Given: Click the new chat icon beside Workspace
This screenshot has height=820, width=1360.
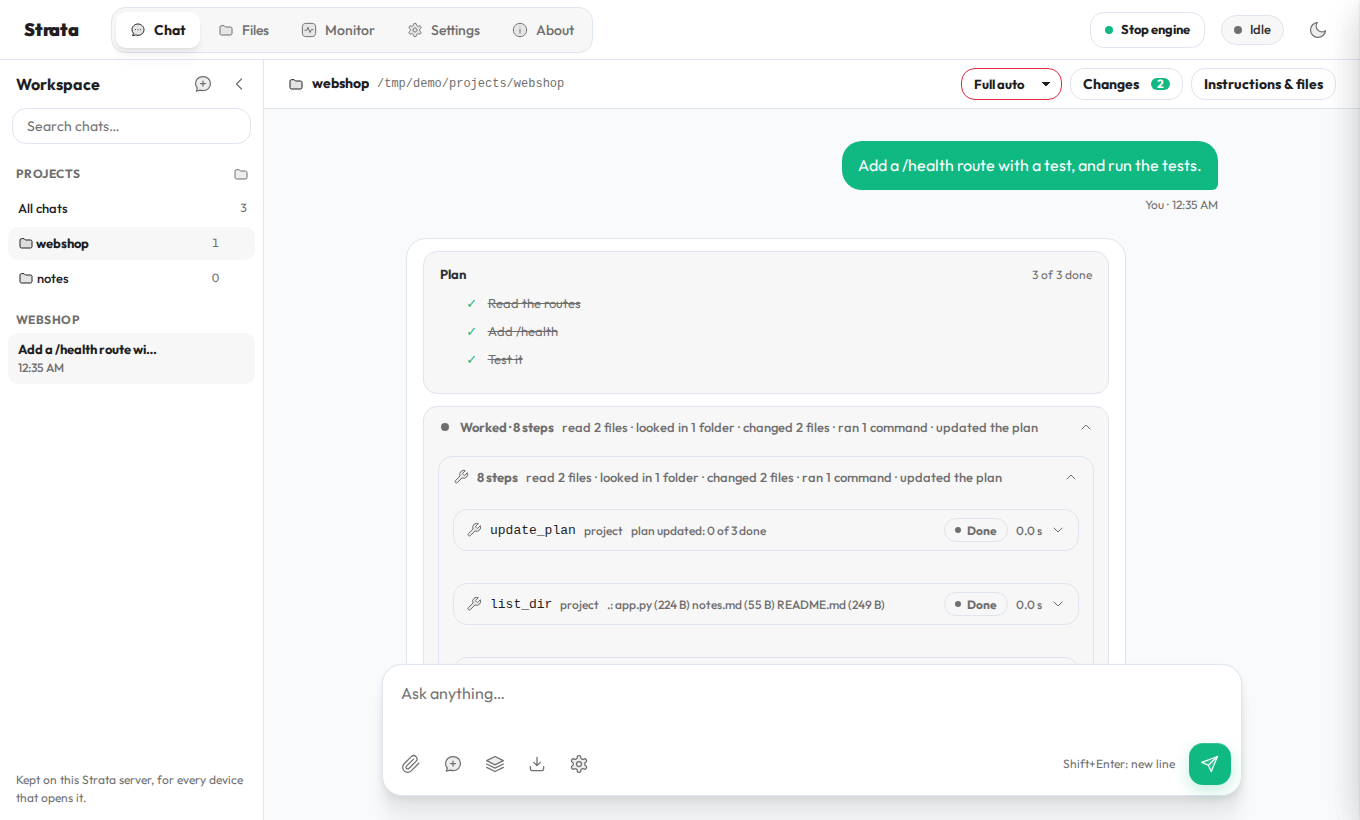Looking at the screenshot, I should point(203,84).
